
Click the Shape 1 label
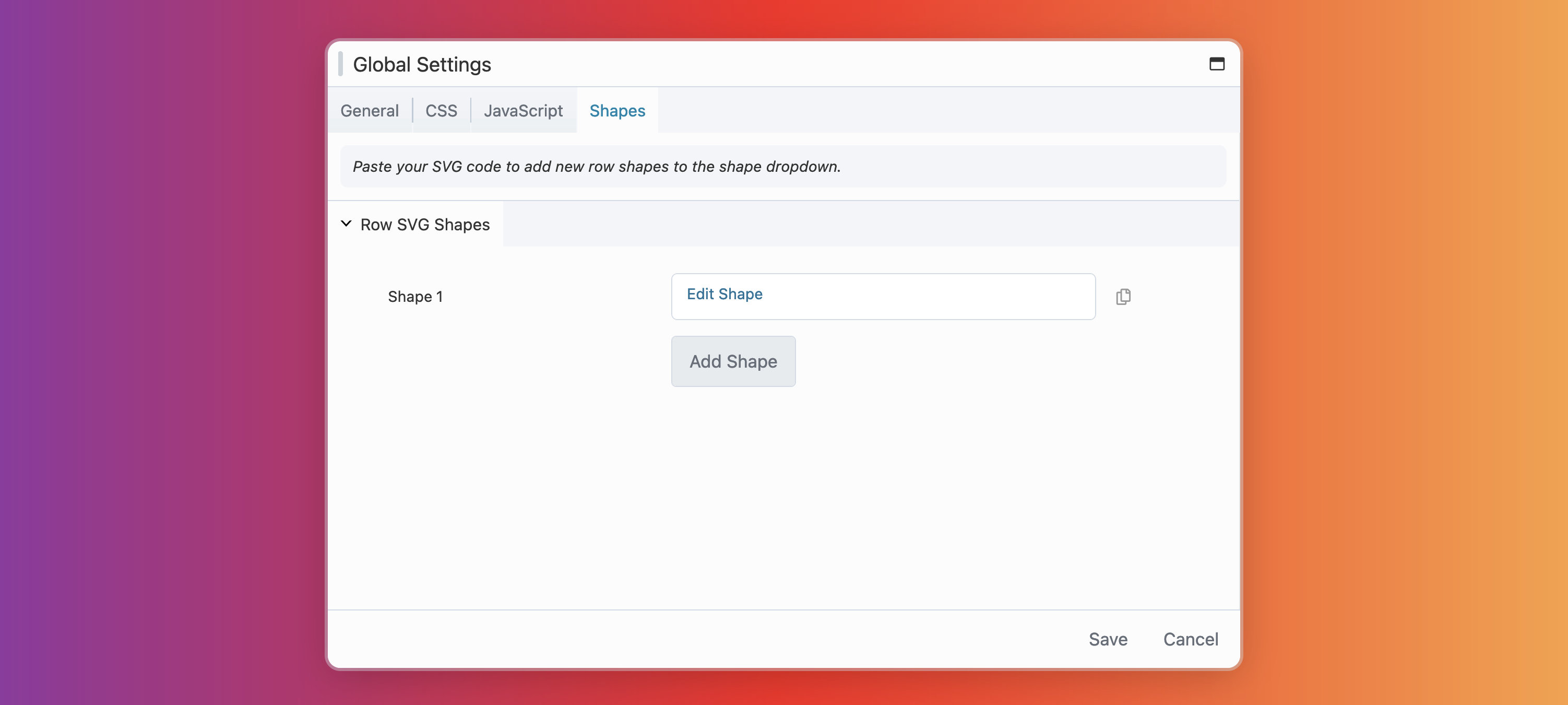click(x=414, y=297)
